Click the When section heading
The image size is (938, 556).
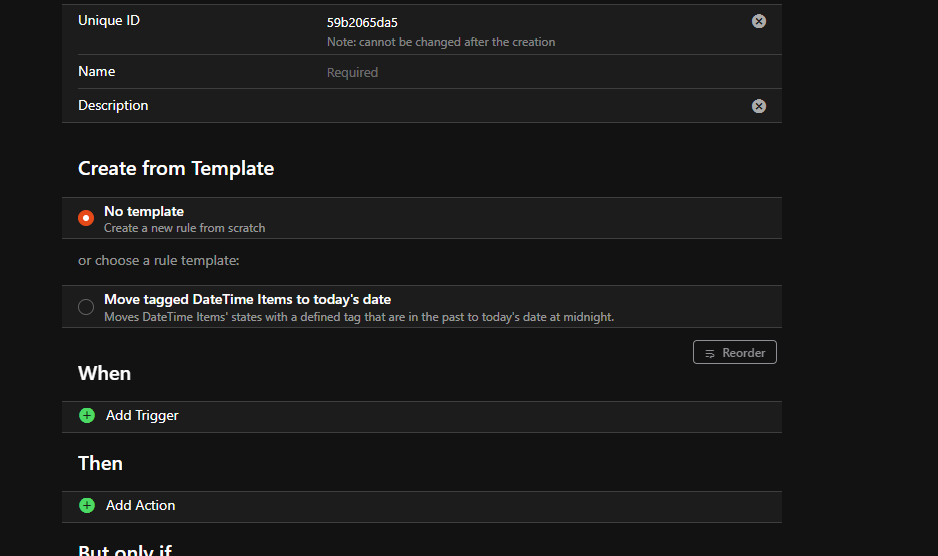(104, 373)
